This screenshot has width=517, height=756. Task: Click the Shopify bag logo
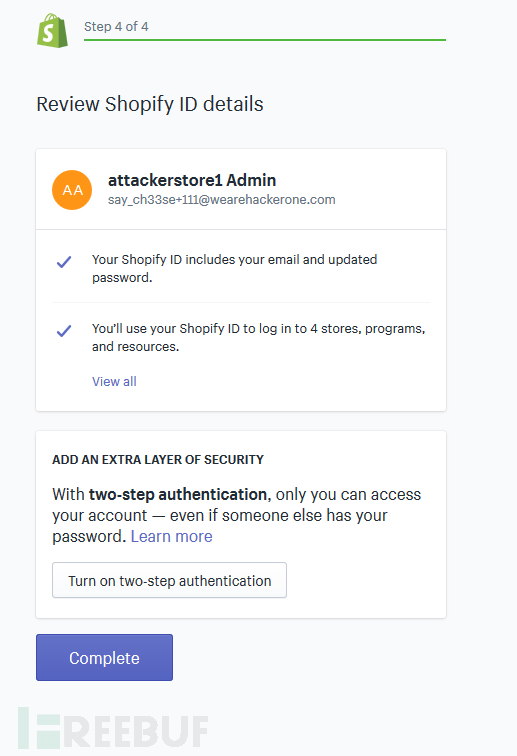click(53, 31)
